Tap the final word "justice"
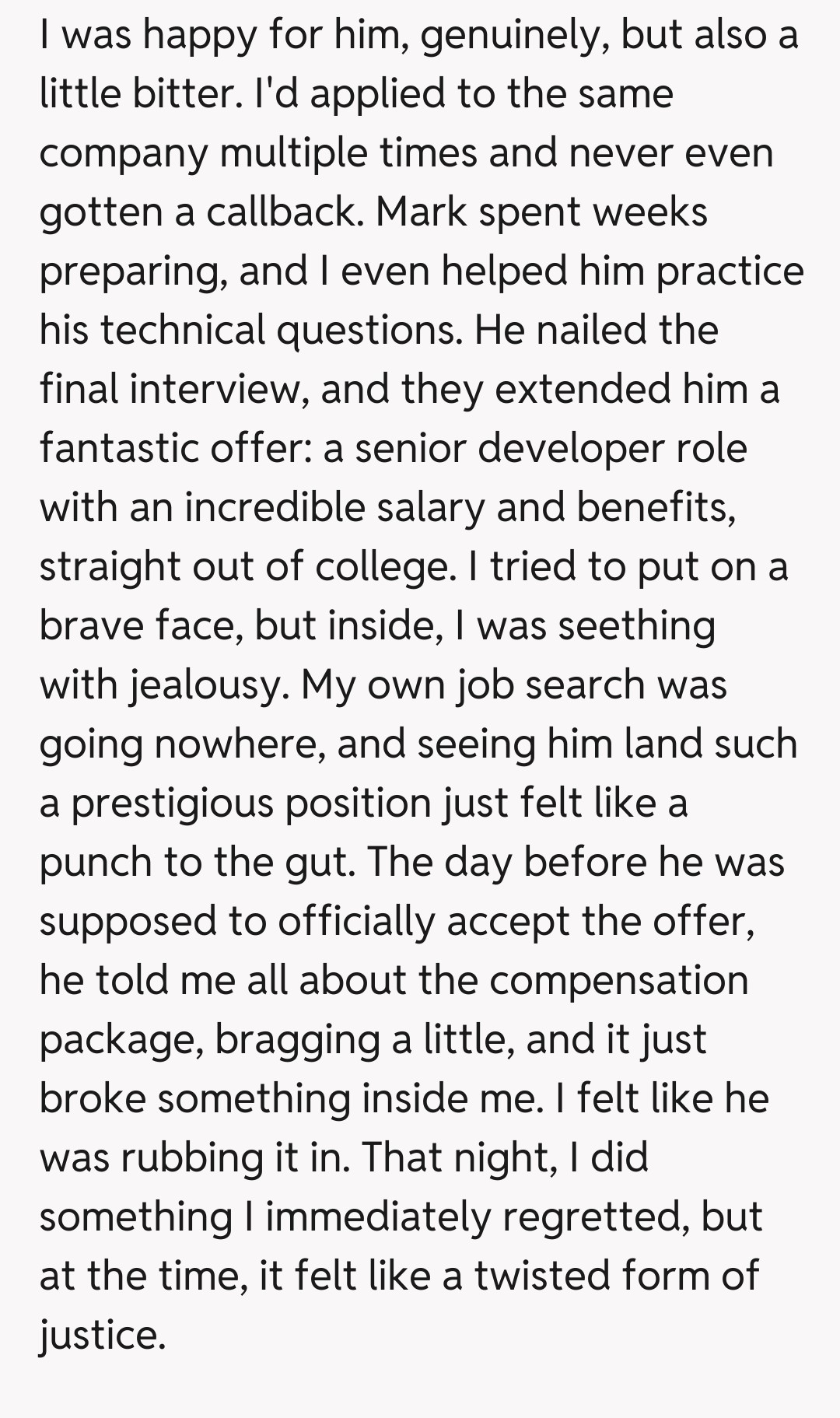 pyautogui.click(x=103, y=1336)
